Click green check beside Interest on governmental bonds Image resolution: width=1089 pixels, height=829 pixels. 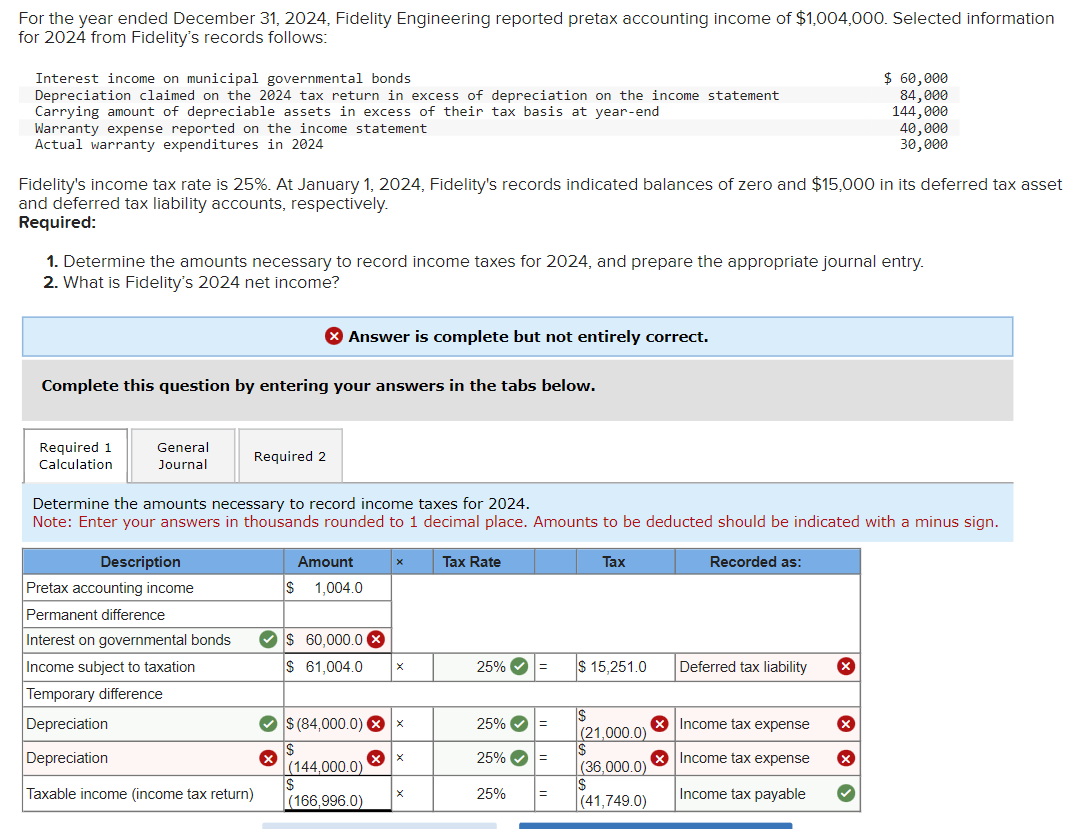click(268, 639)
